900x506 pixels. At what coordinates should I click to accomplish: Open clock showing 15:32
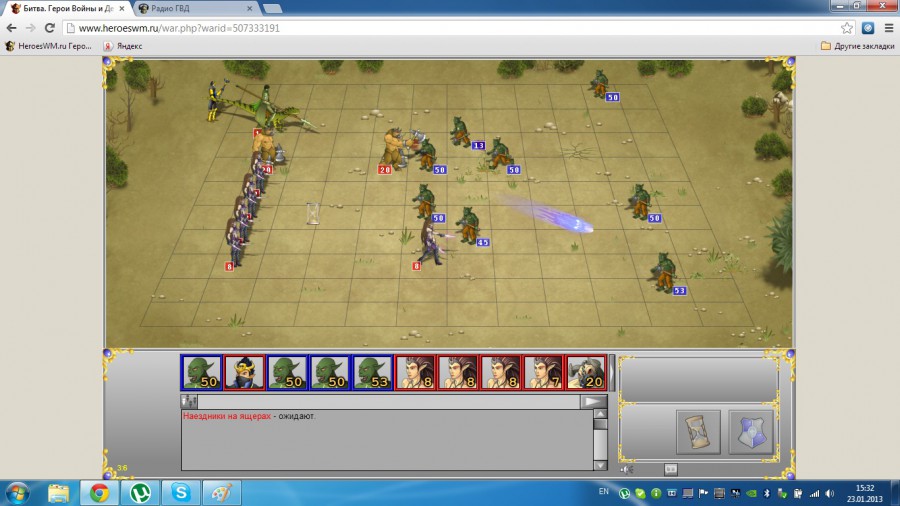tap(865, 493)
